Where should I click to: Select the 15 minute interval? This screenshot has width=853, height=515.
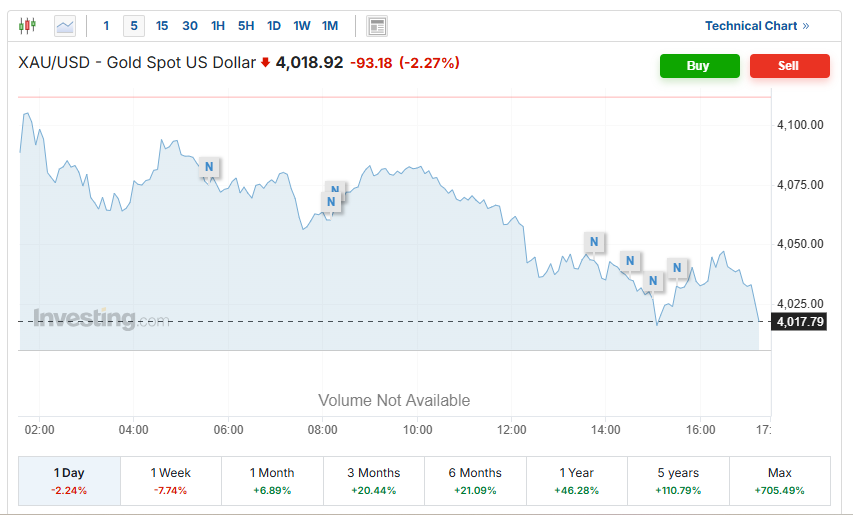tap(162, 26)
